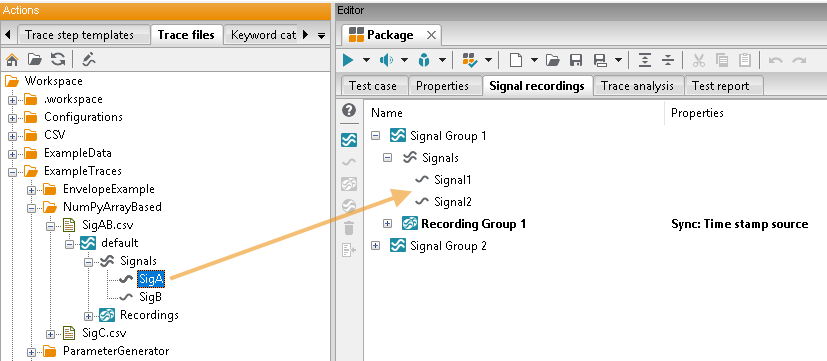Click the Name column header

pyautogui.click(x=386, y=113)
